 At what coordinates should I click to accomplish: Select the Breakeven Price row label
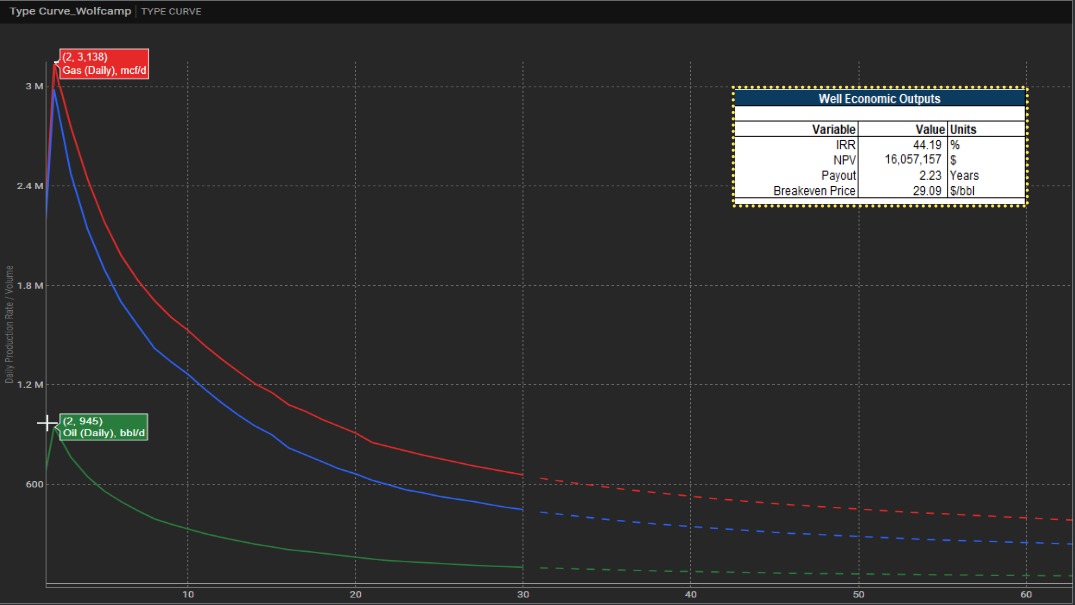814,191
